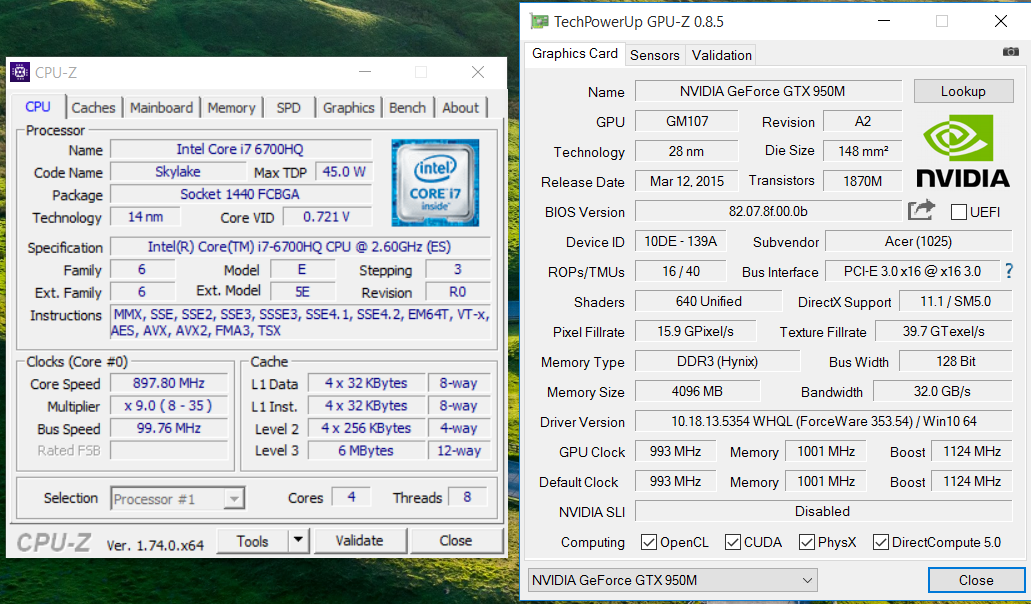Open the About tab in CPU-Z
1031x604 pixels.
(x=460, y=108)
